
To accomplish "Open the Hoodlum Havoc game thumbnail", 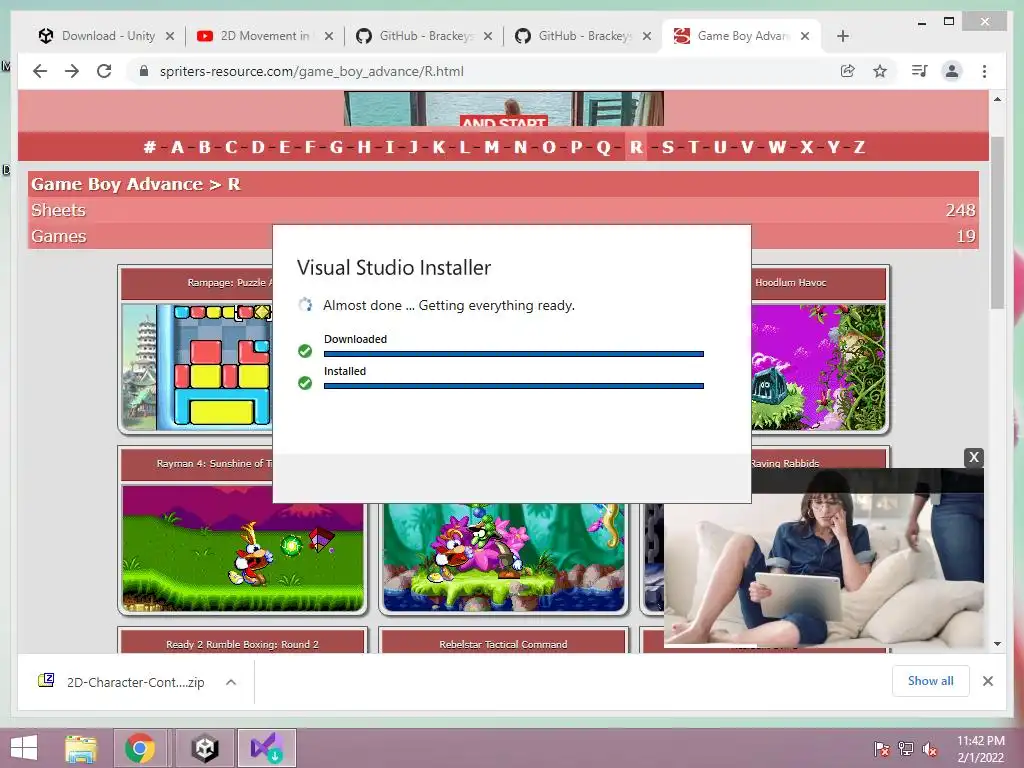I will coord(819,367).
